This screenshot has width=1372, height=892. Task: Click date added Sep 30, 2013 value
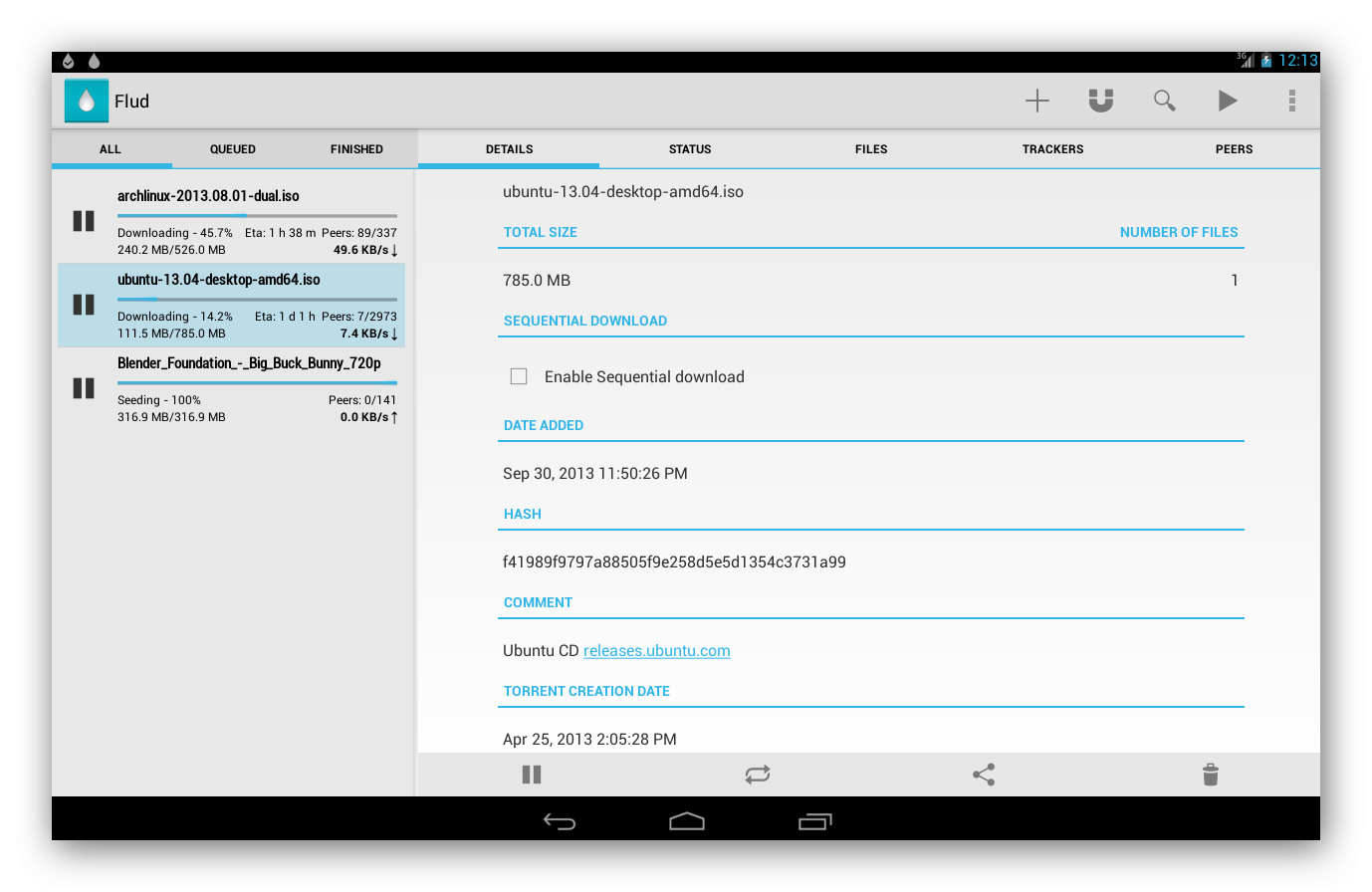click(595, 474)
